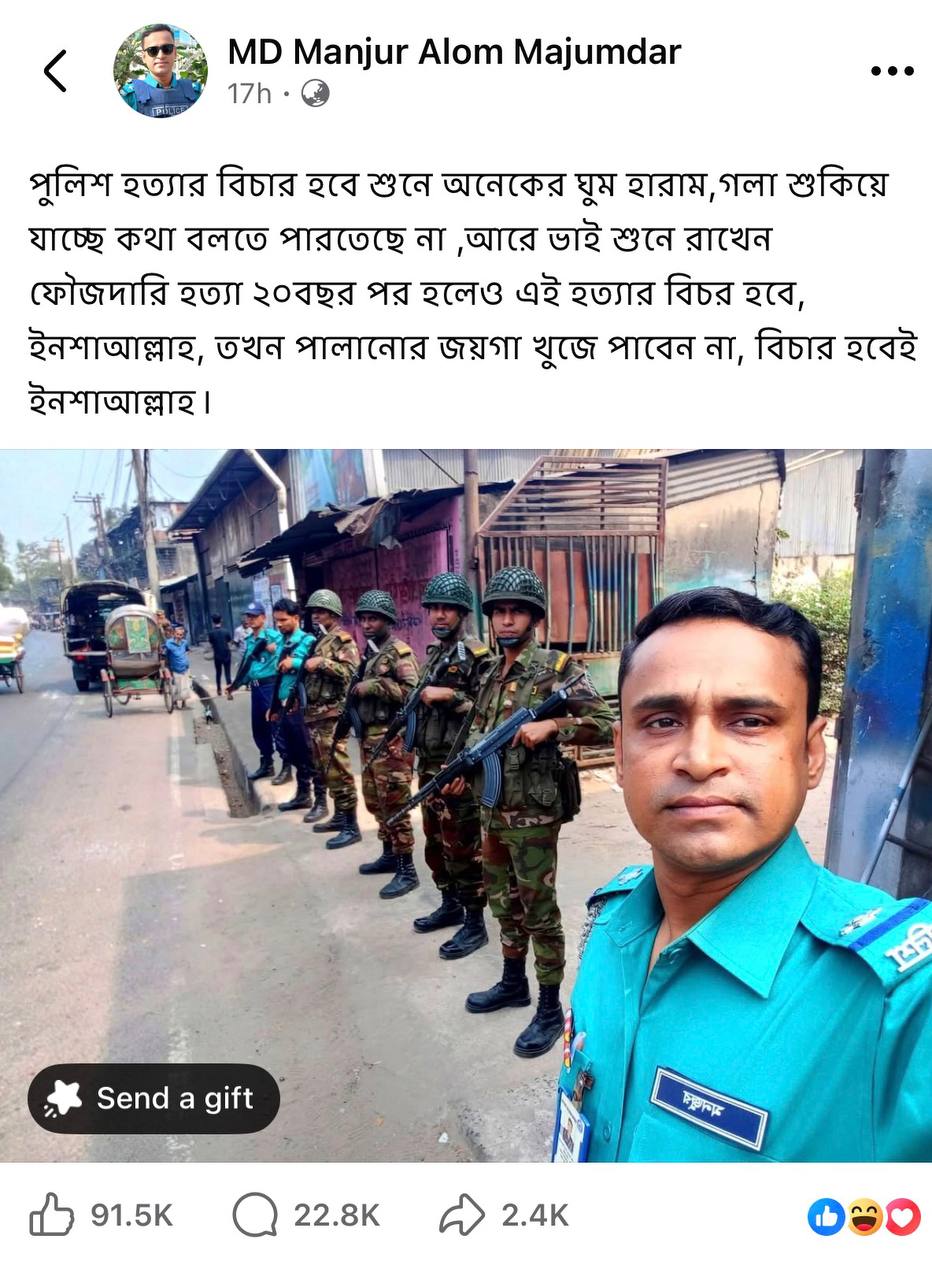View the 22.8K comments
The height and width of the screenshot is (1280, 932).
[336, 1216]
